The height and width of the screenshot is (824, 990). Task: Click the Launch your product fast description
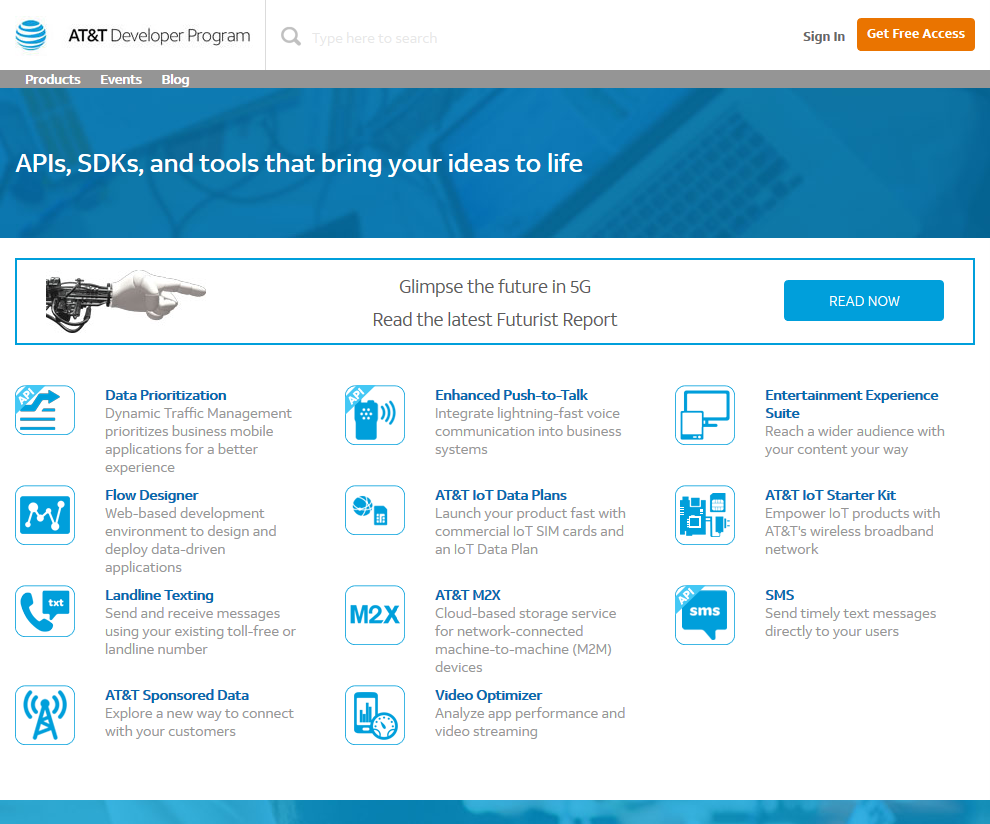click(x=530, y=532)
